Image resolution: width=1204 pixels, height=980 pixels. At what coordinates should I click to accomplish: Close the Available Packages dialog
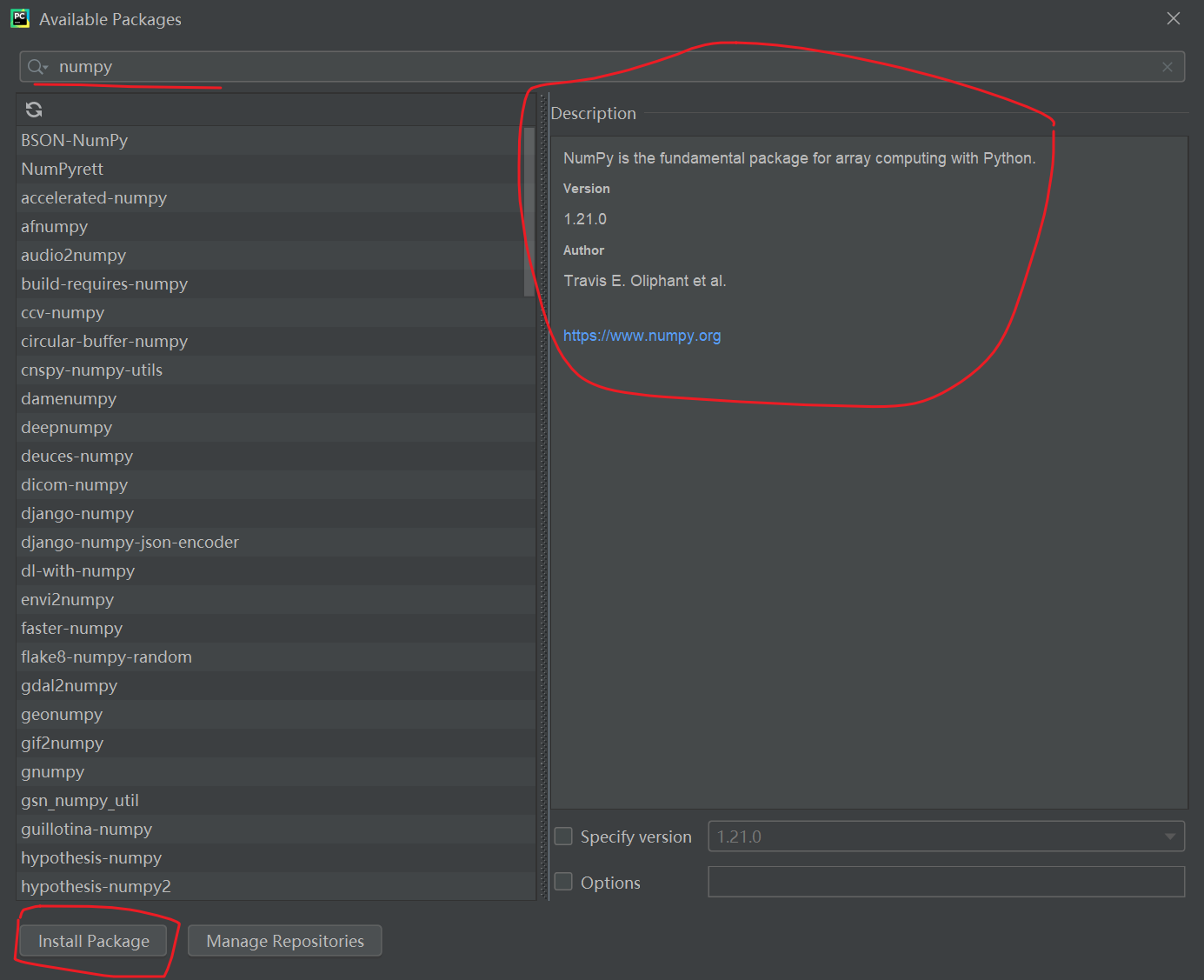pos(1174,18)
